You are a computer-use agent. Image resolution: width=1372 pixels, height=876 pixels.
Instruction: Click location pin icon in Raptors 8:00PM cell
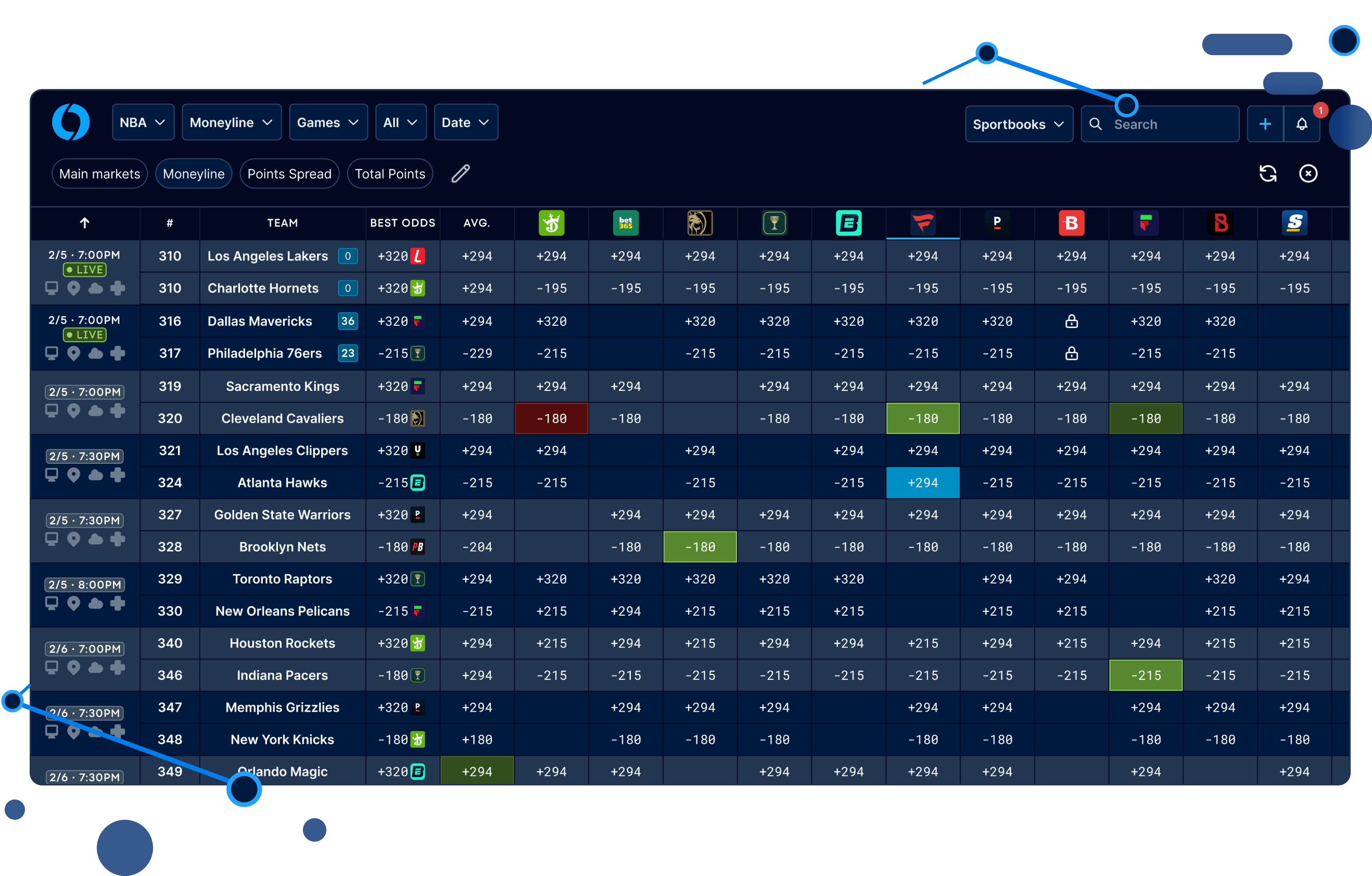click(x=73, y=603)
